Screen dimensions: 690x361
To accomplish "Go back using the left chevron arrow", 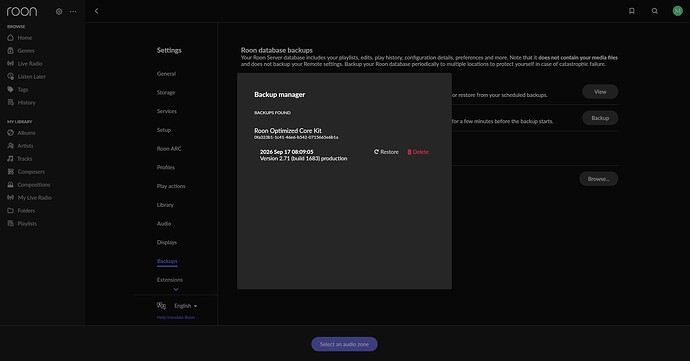I will pos(96,11).
